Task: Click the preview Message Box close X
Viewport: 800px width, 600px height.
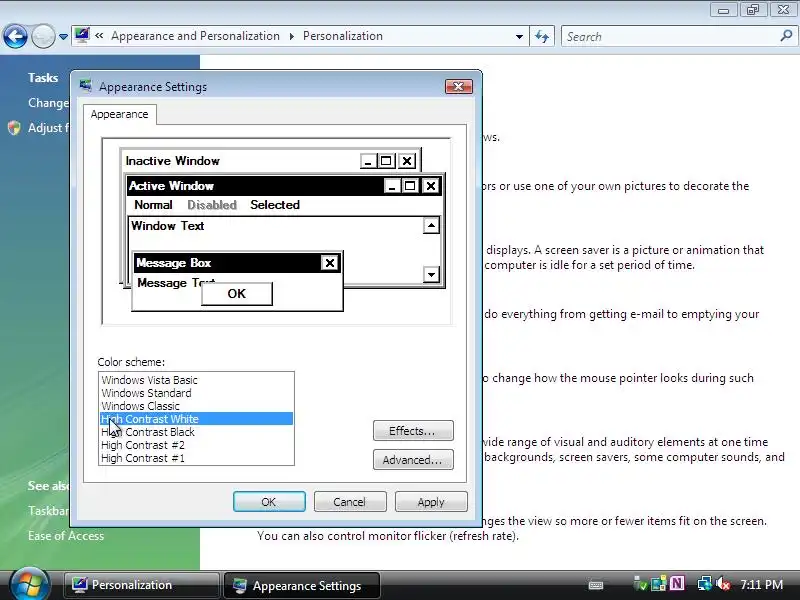Action: point(330,263)
